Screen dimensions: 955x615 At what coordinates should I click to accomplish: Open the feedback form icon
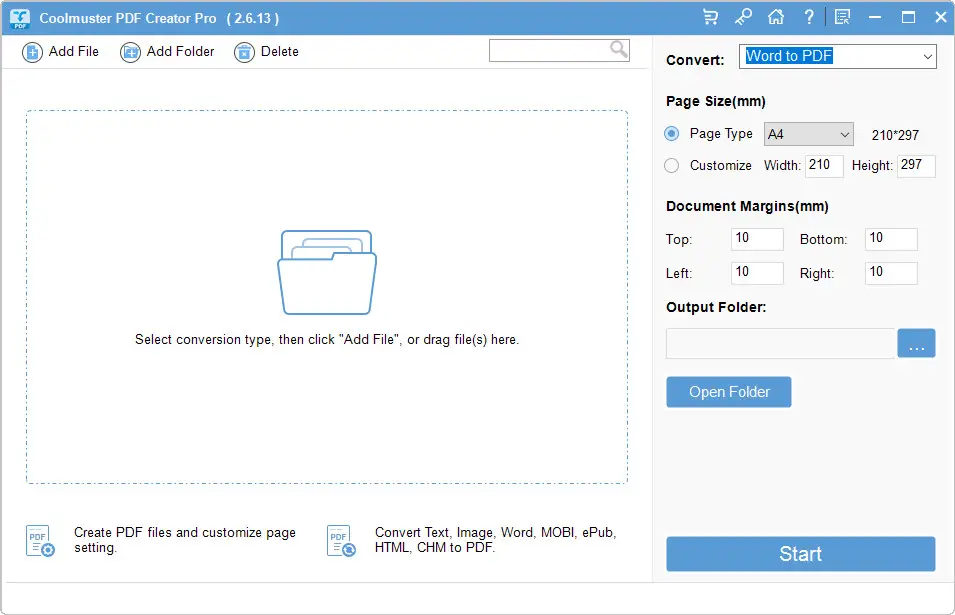(842, 17)
